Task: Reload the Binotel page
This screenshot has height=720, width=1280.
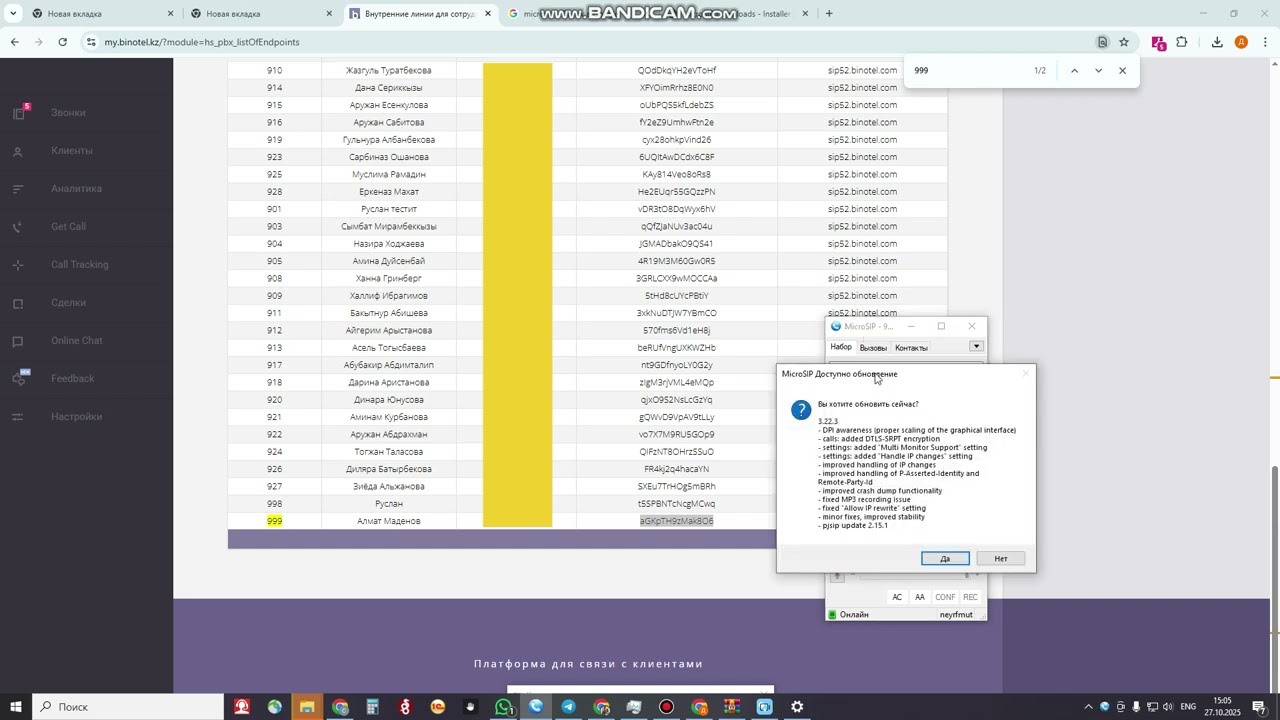Action: (62, 42)
